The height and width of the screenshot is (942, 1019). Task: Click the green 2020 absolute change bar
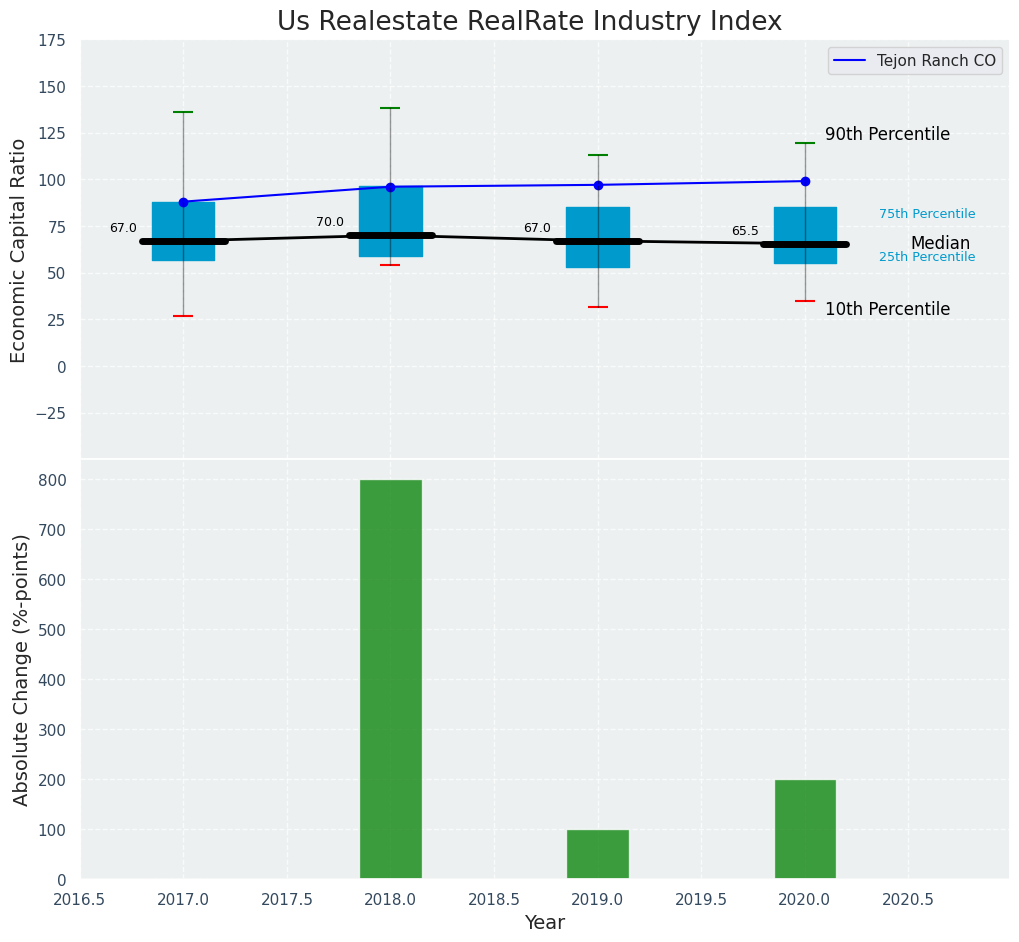tap(805, 829)
